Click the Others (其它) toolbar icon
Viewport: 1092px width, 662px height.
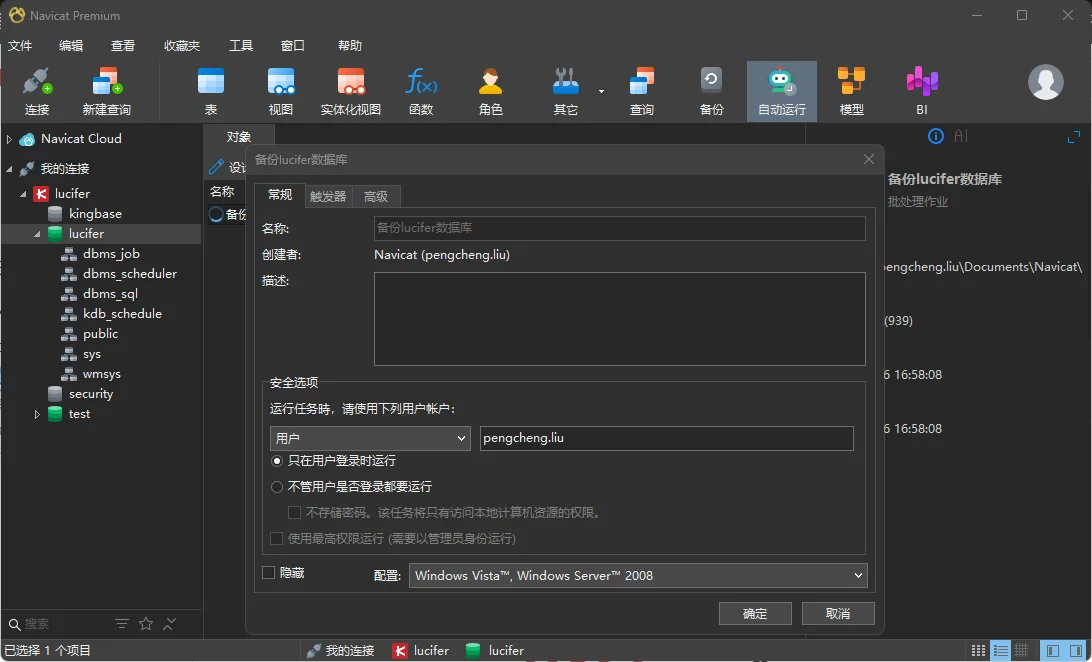tap(566, 91)
